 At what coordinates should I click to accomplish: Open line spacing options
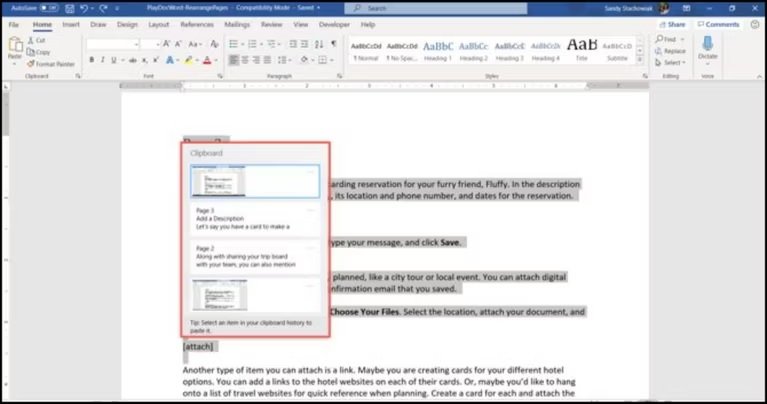[x=283, y=60]
